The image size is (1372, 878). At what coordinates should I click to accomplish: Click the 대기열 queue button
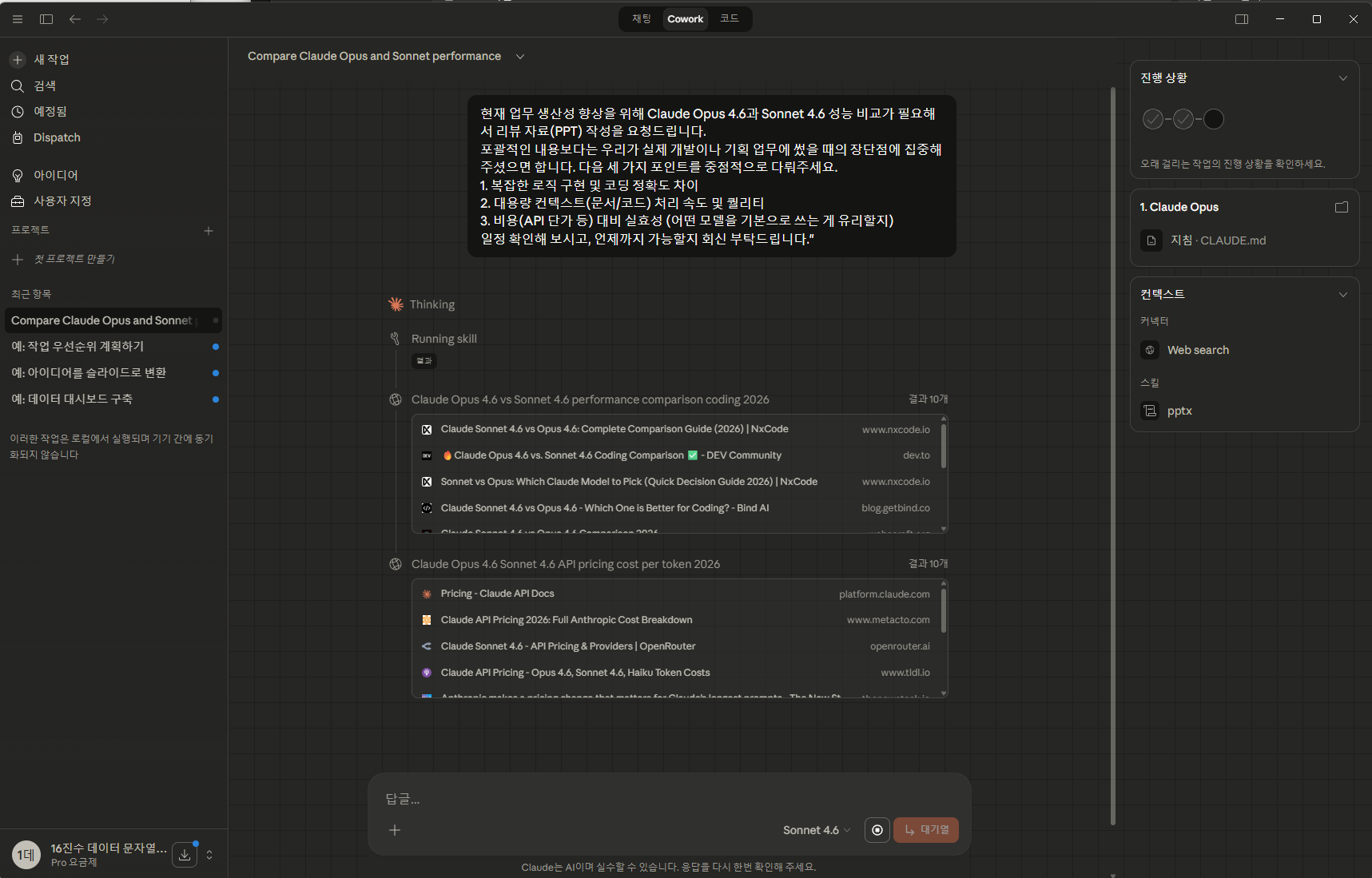coord(926,830)
